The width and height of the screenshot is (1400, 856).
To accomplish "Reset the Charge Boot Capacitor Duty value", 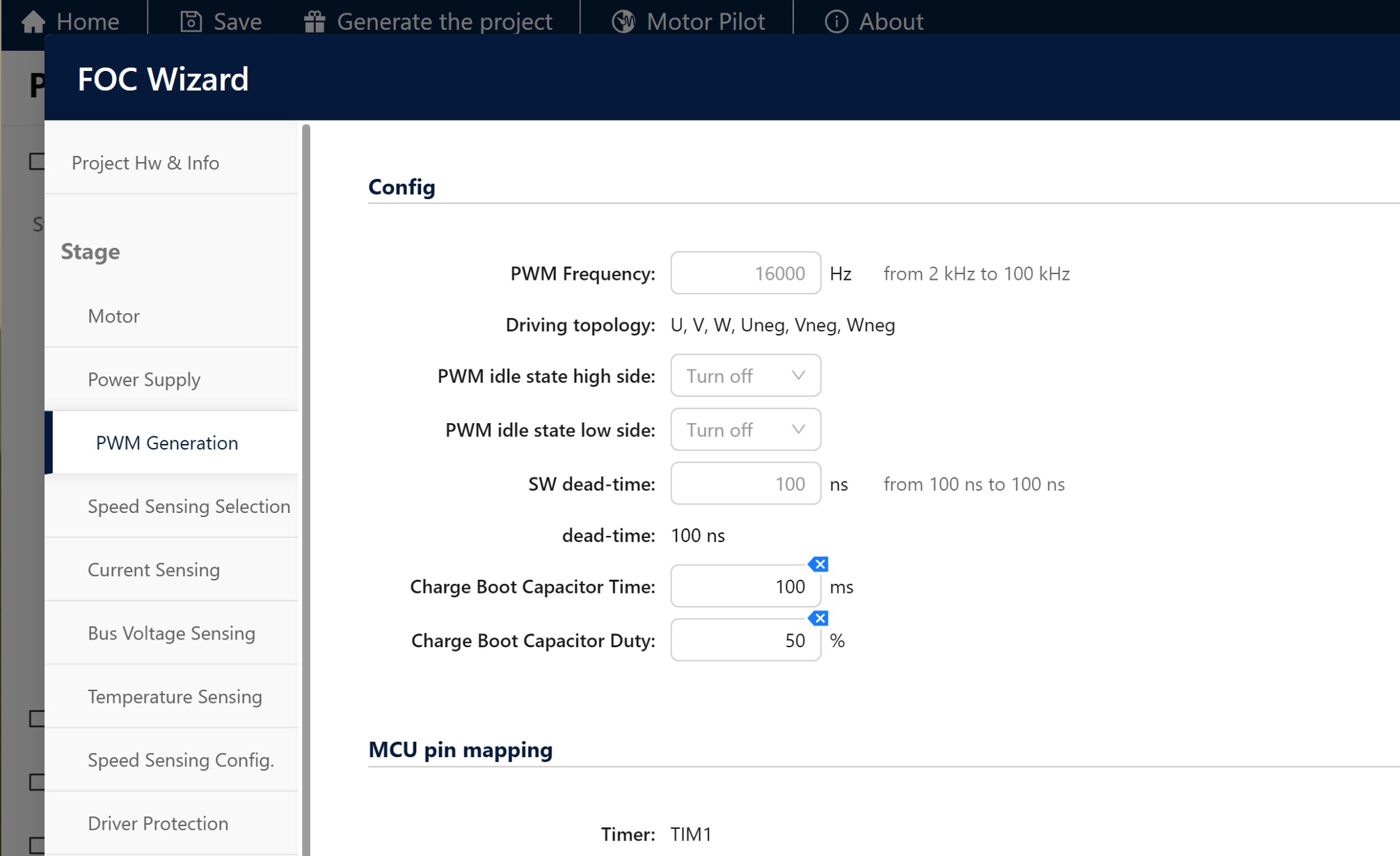I will 820,618.
